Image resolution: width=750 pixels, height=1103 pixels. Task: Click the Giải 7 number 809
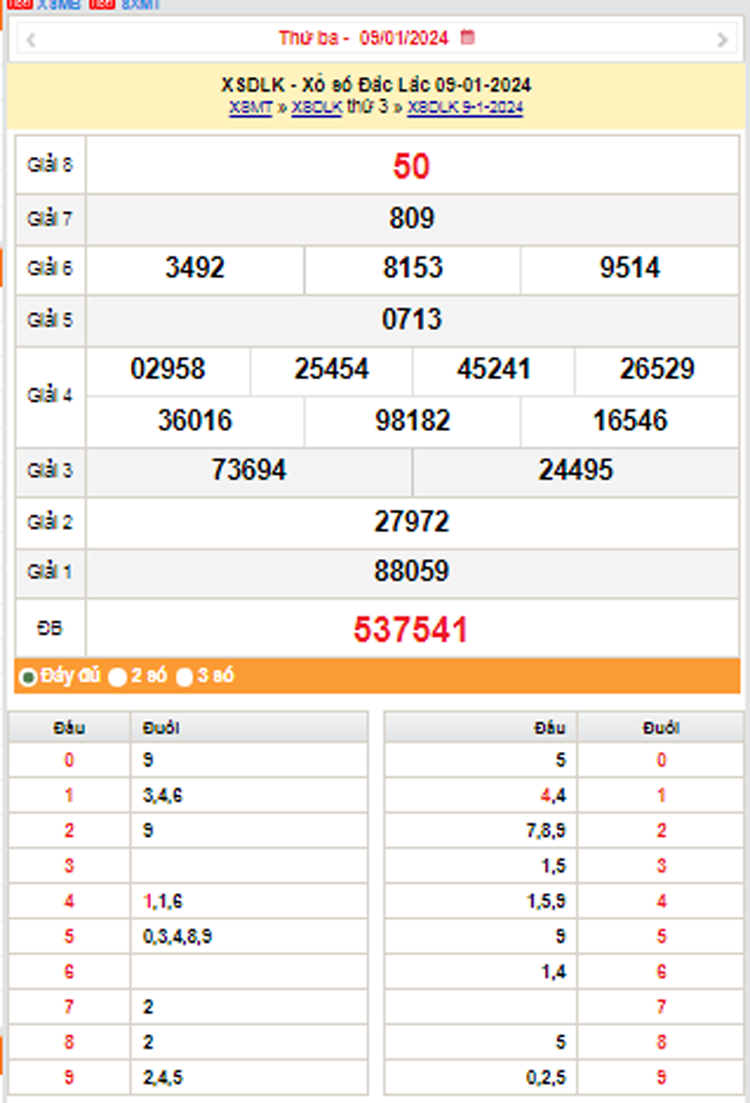412,219
